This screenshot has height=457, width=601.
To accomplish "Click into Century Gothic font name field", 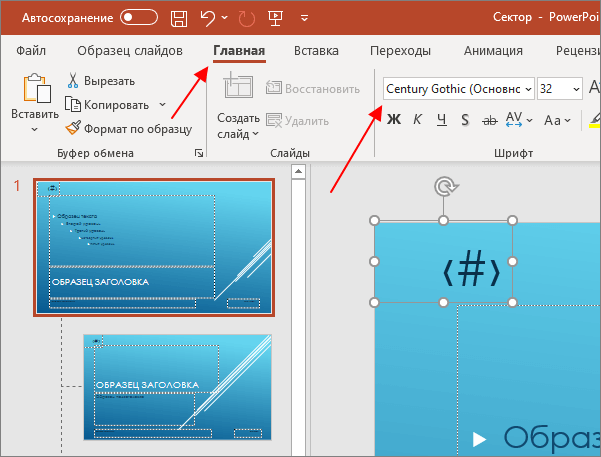I will (x=453, y=89).
